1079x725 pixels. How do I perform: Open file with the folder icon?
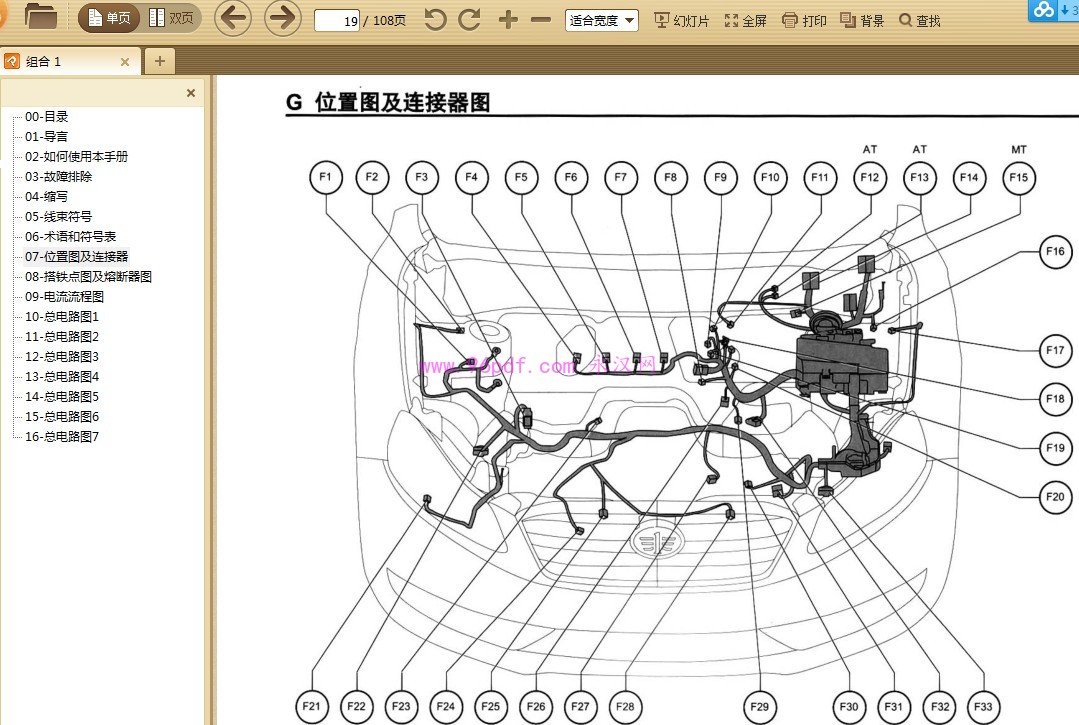point(41,17)
